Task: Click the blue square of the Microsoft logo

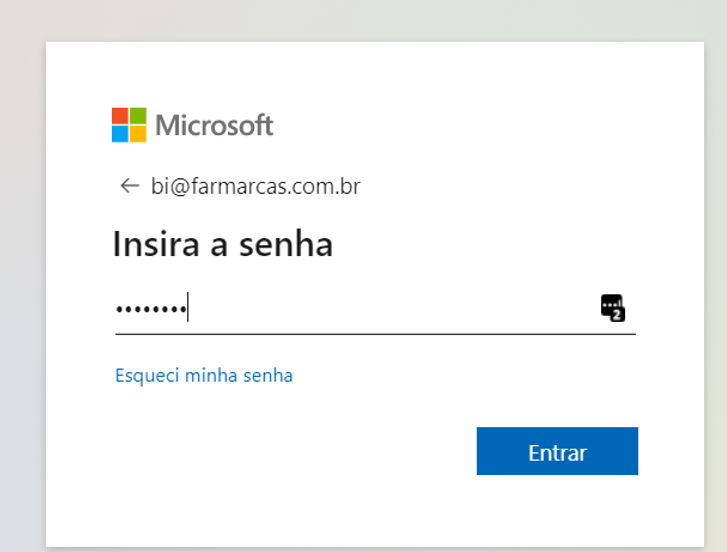Action: pyautogui.click(x=120, y=134)
